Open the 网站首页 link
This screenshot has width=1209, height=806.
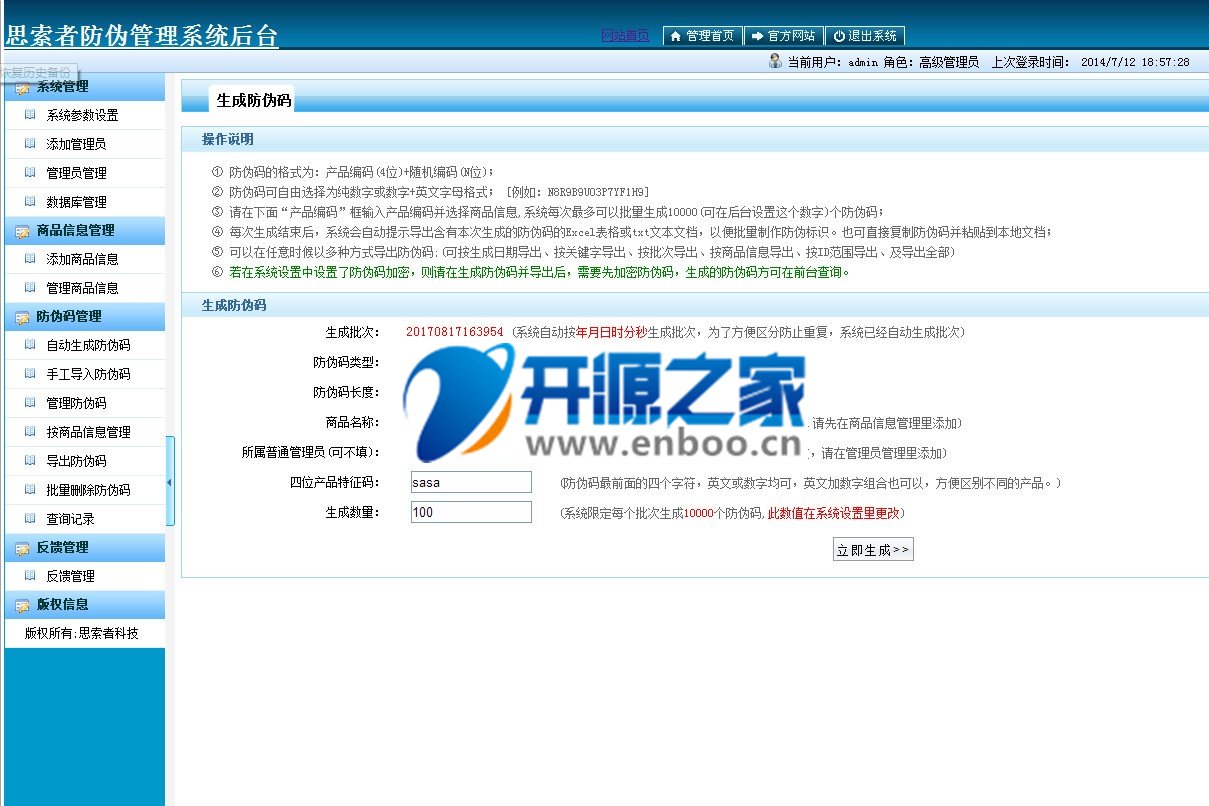click(625, 36)
